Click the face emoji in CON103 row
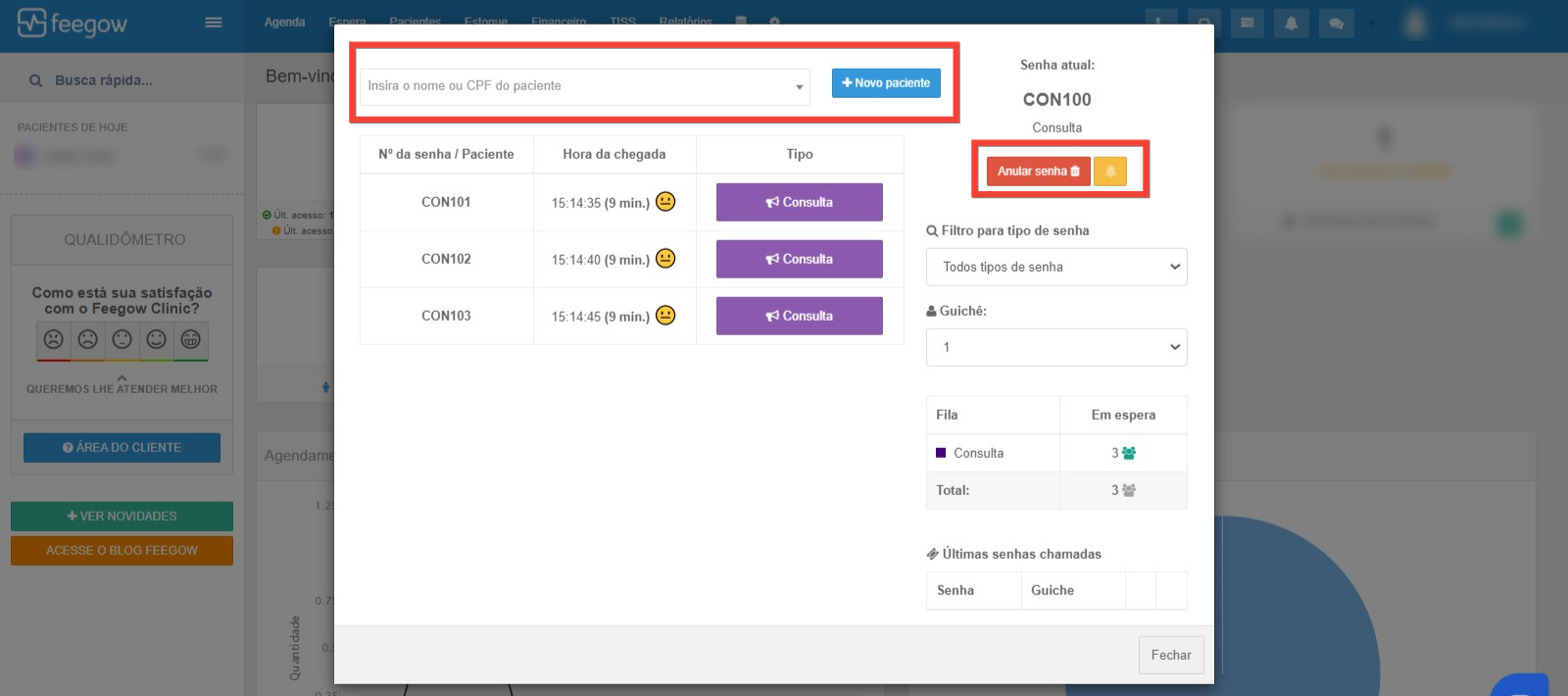The height and width of the screenshot is (696, 1568). (x=665, y=315)
